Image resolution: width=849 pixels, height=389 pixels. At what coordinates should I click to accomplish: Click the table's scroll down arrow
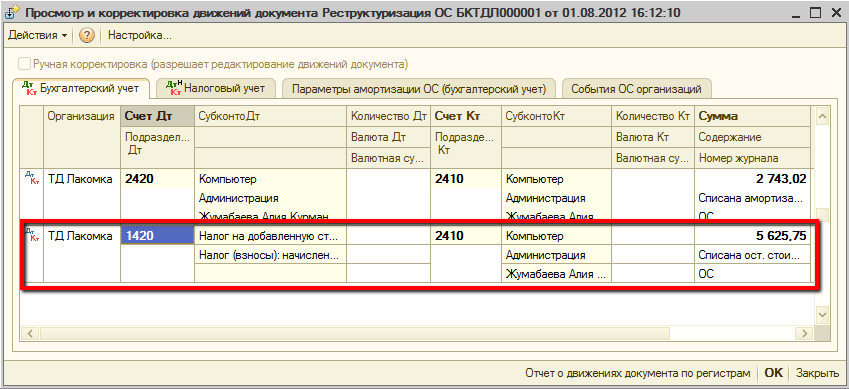pos(821,314)
